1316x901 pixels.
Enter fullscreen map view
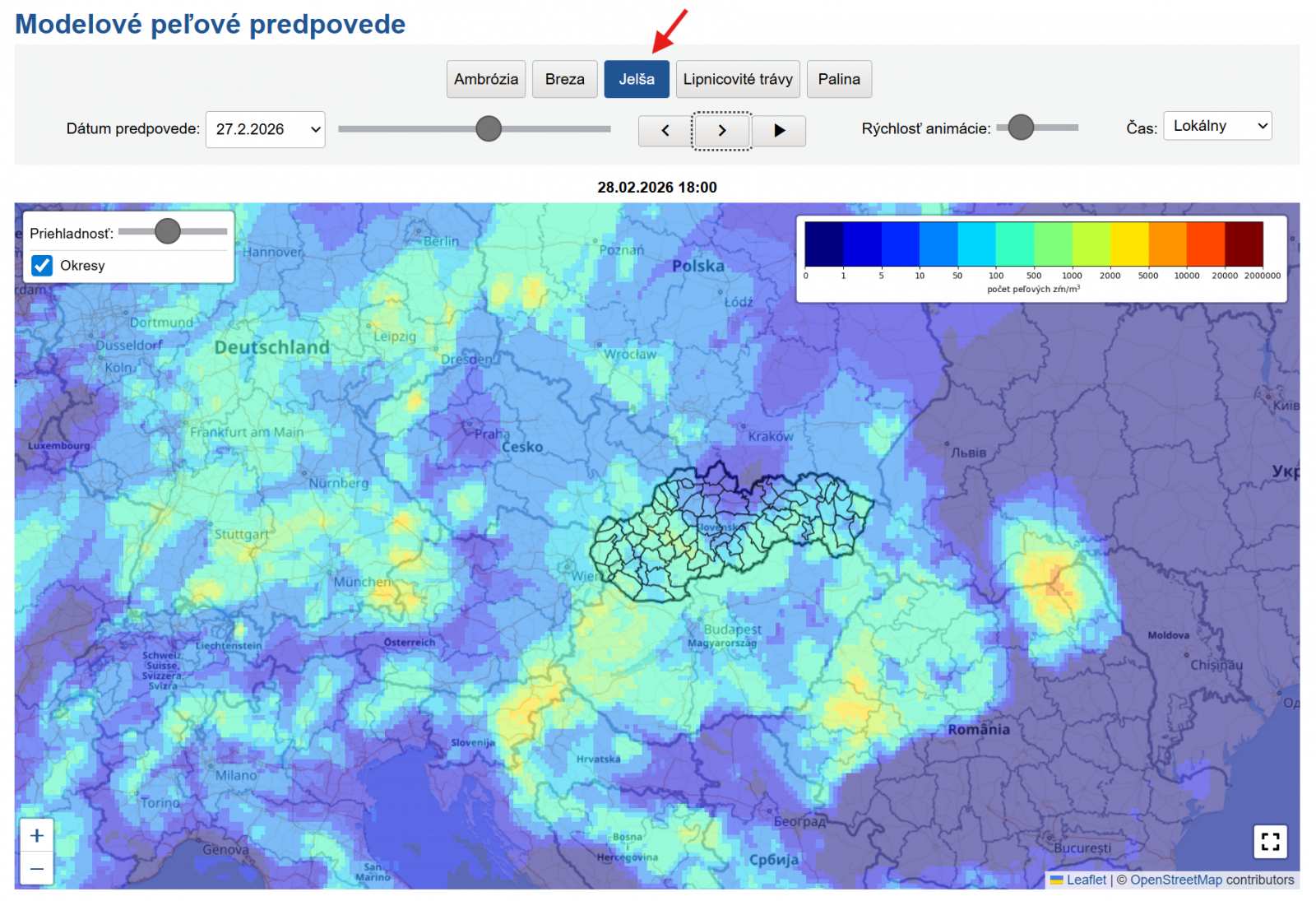1270,842
